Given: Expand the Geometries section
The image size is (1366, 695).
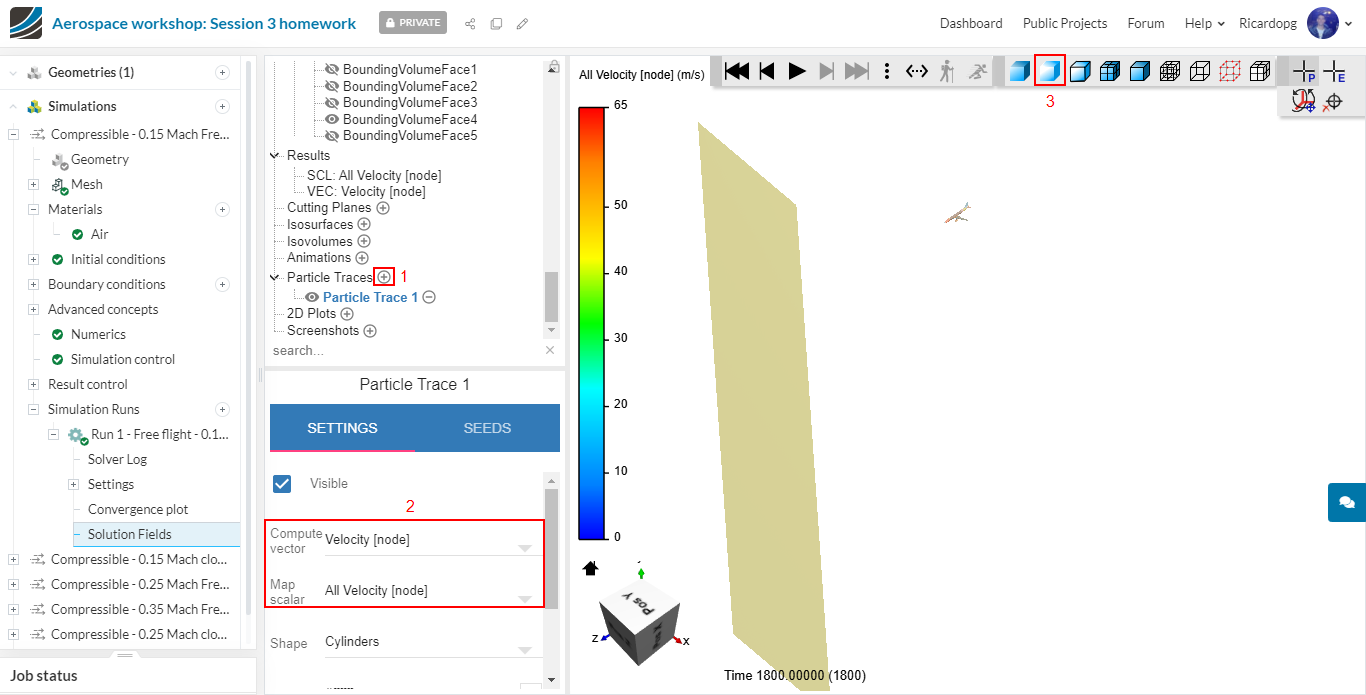Looking at the screenshot, I should 14,72.
